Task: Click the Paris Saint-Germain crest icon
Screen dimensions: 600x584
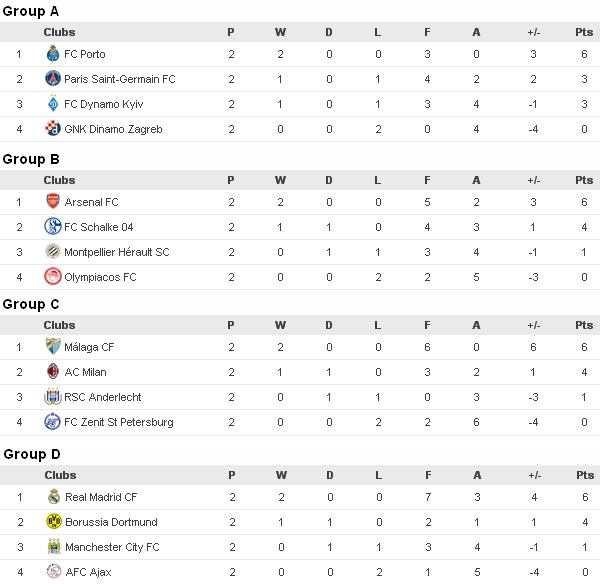Action: point(53,79)
